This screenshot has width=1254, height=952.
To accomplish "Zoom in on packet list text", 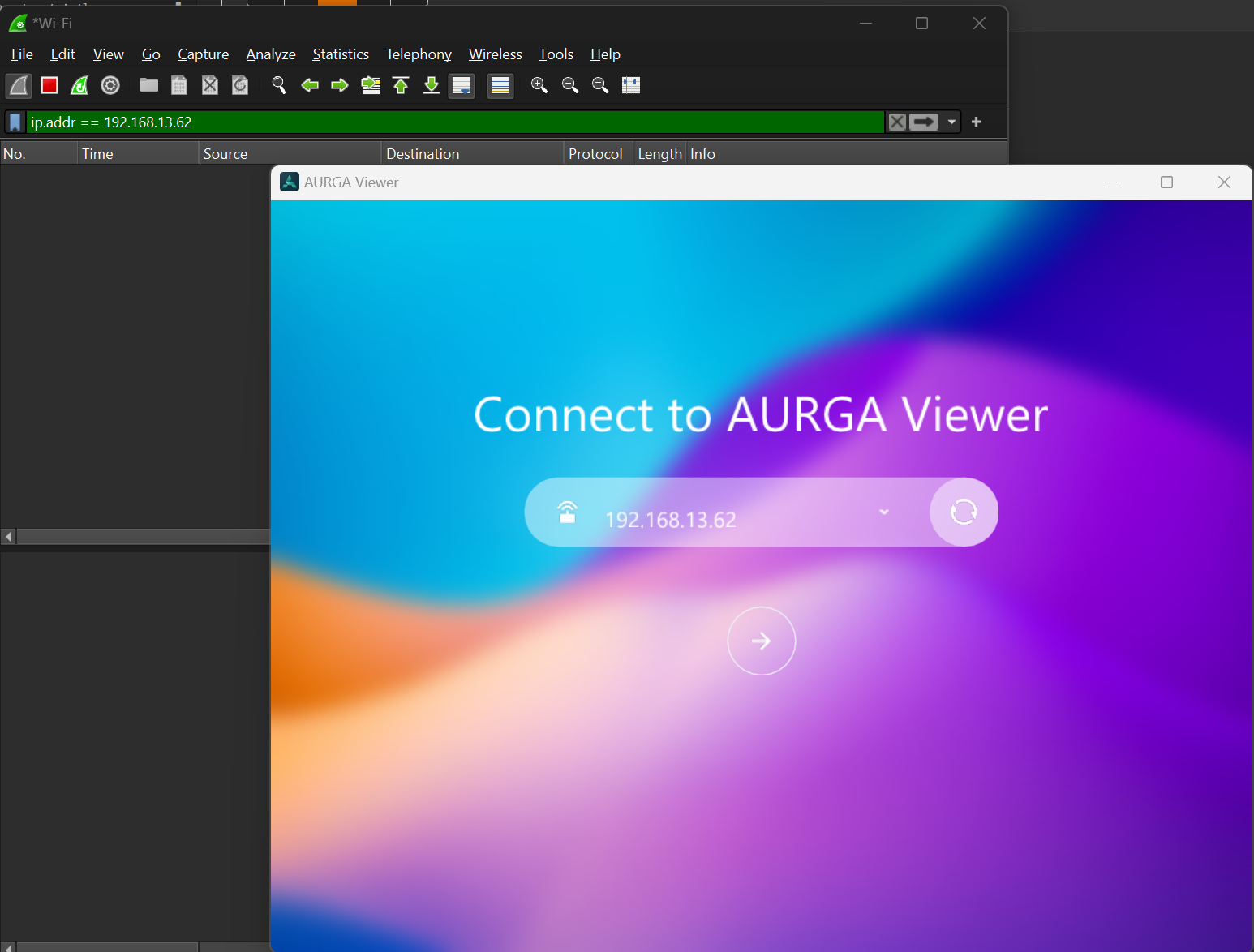I will click(539, 85).
